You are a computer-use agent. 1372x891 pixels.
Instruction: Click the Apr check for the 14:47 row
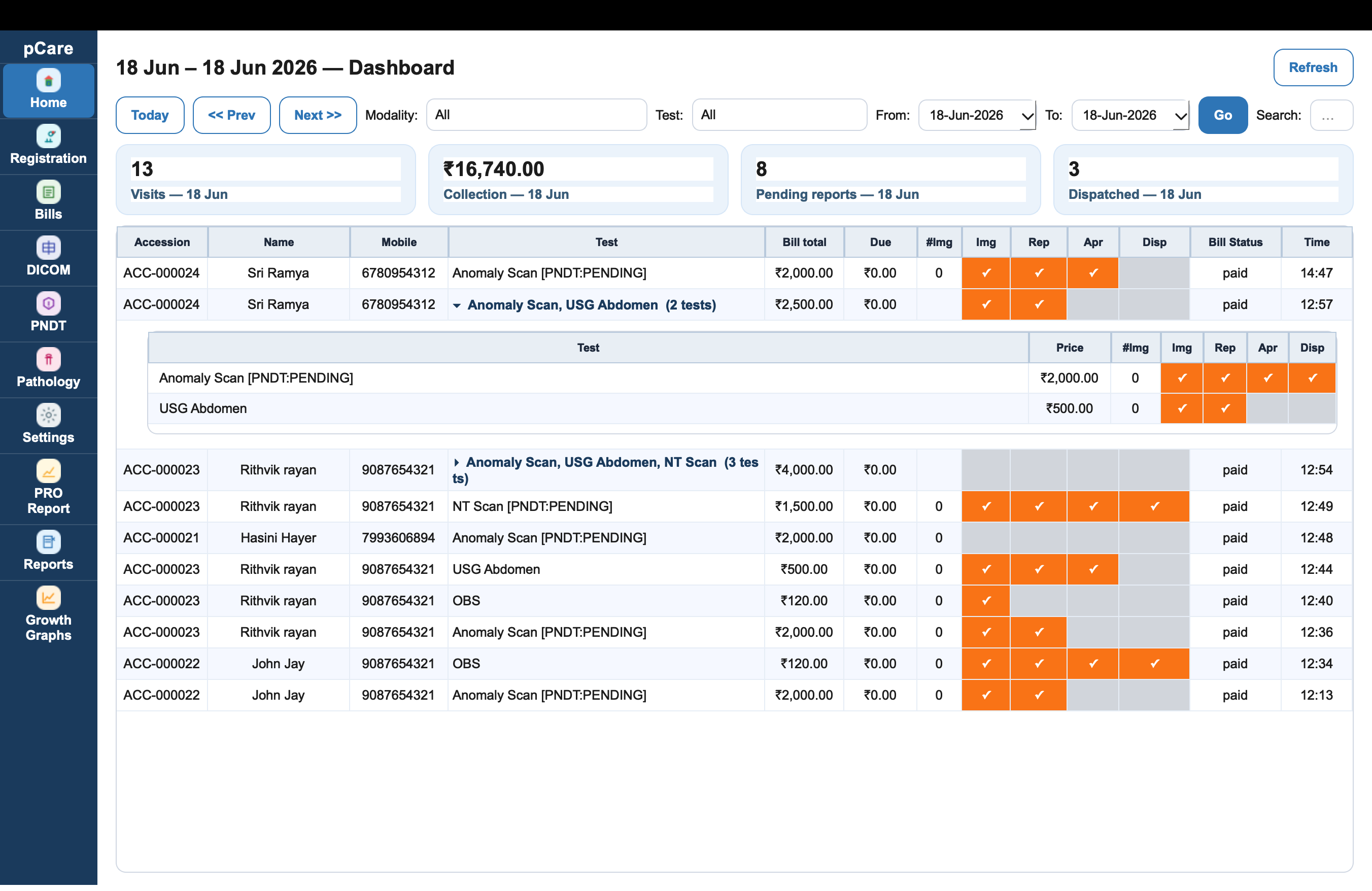(x=1092, y=273)
